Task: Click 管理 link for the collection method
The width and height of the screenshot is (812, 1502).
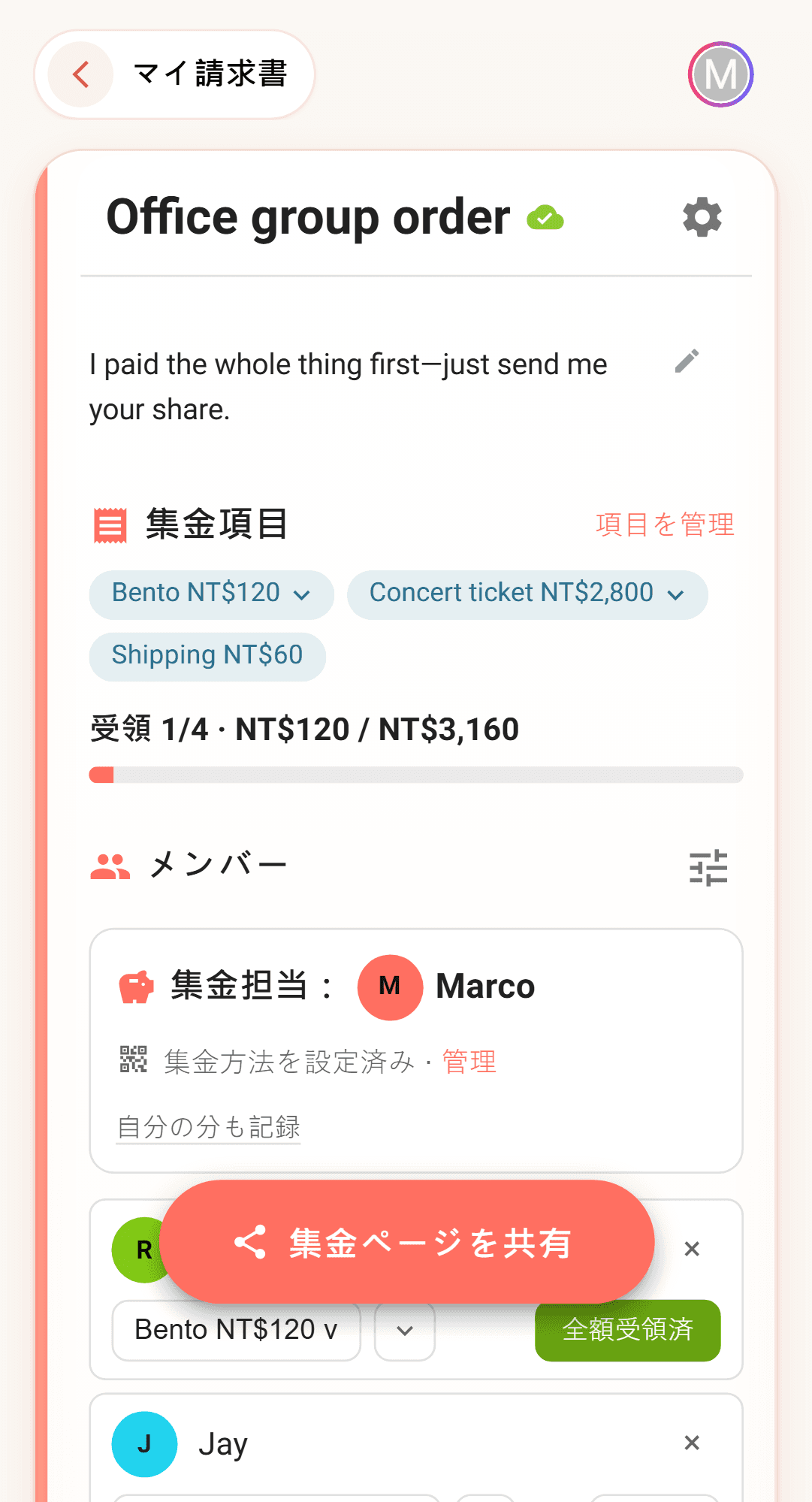Action: (x=469, y=1062)
